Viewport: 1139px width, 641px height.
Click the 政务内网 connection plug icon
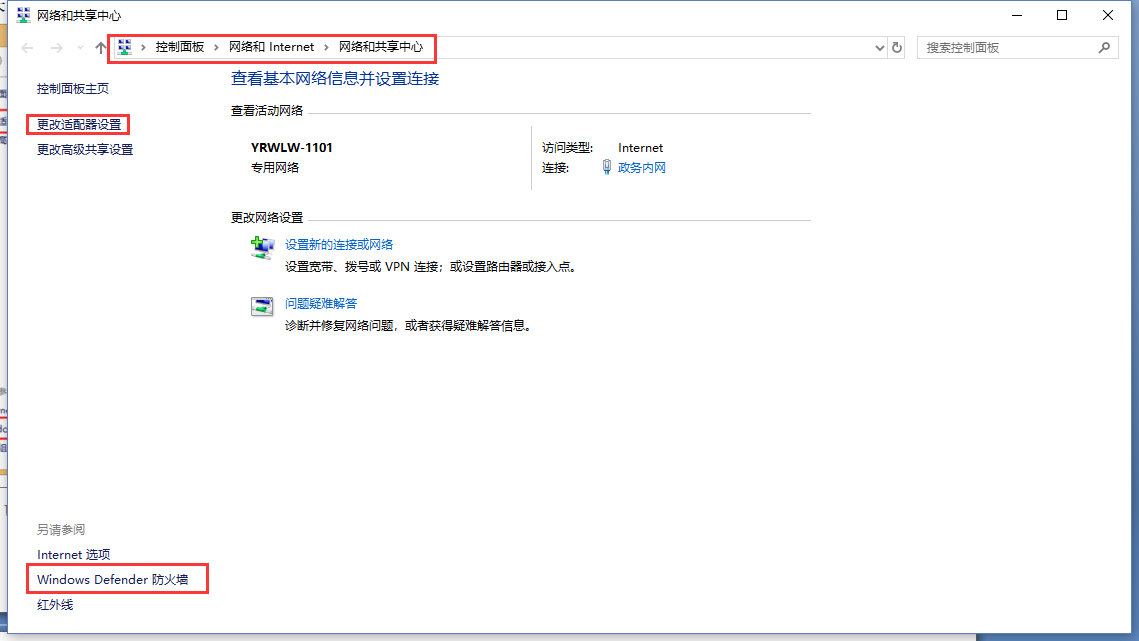606,168
